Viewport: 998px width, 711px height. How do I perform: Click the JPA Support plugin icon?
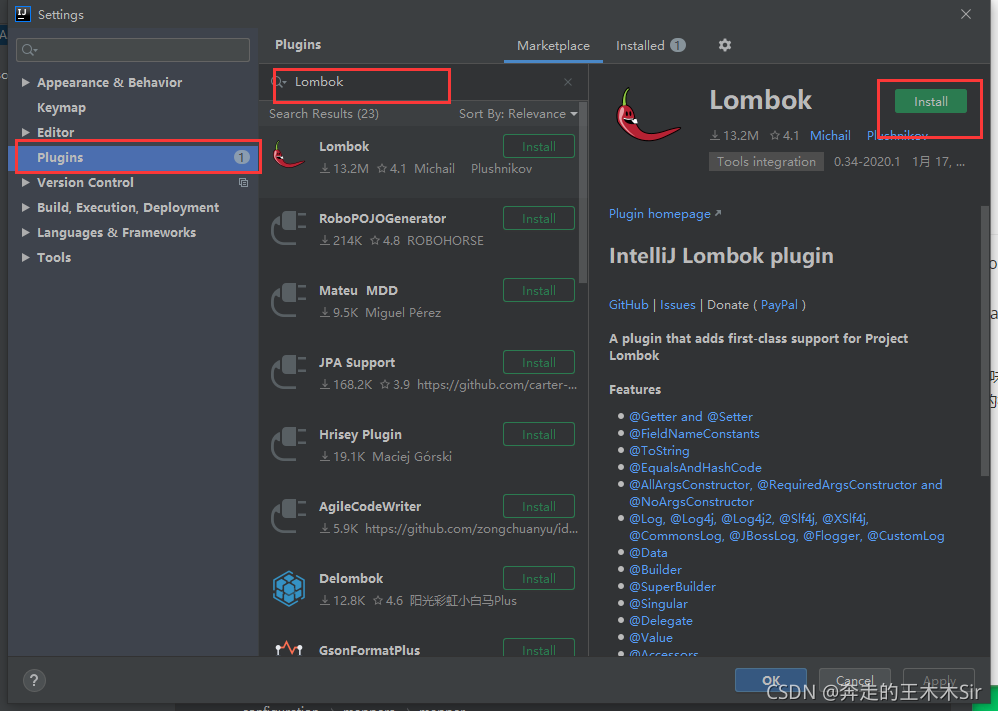coord(289,372)
